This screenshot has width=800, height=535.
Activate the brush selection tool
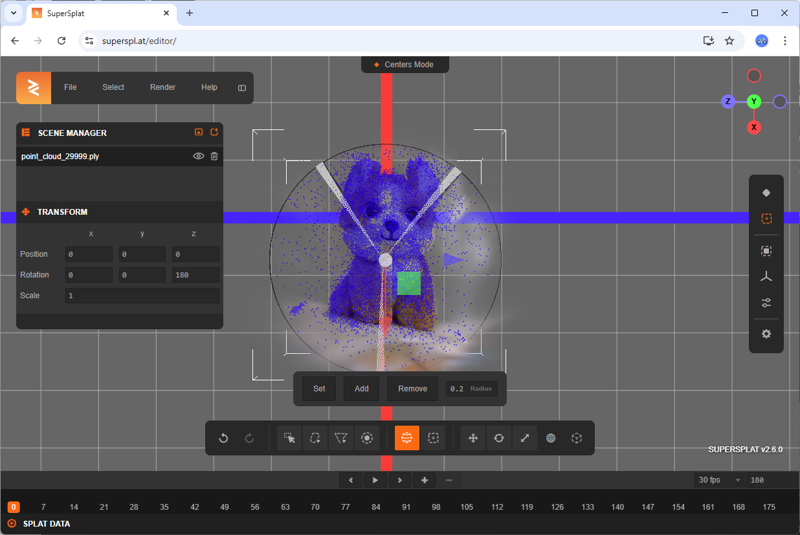(x=367, y=438)
